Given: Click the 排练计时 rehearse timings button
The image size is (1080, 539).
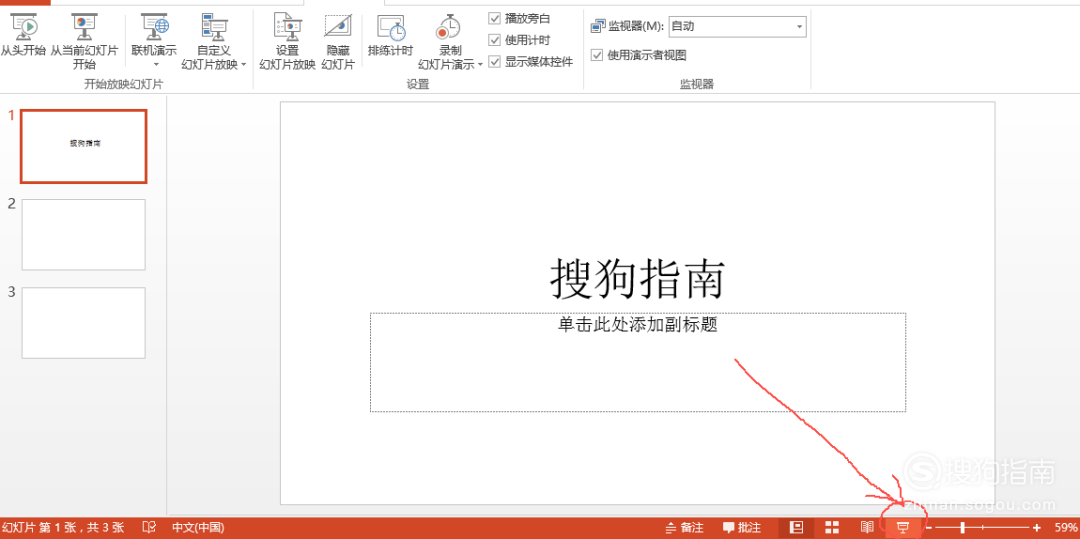Looking at the screenshot, I should tap(391, 36).
